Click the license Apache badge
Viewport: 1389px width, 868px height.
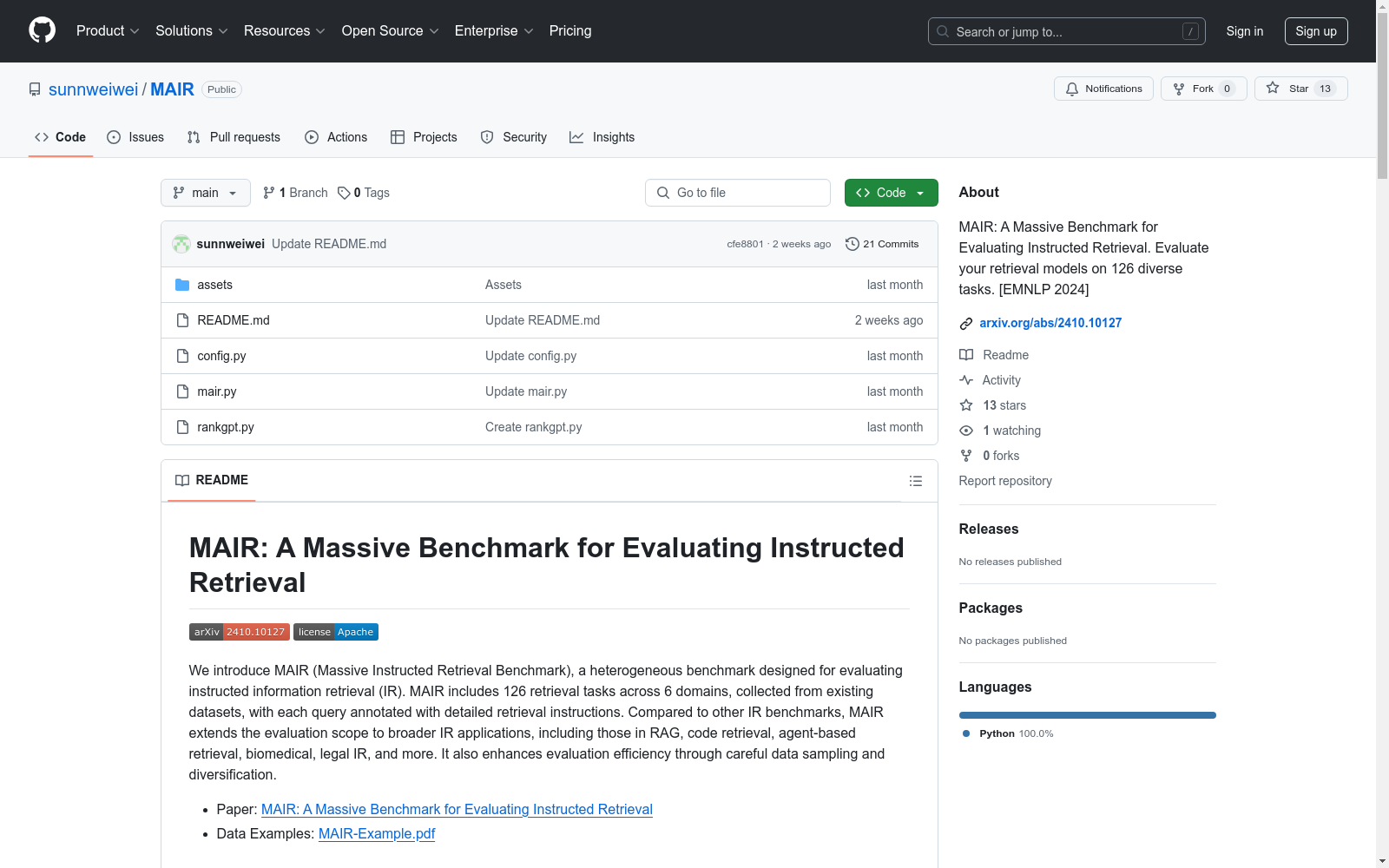[x=336, y=632]
